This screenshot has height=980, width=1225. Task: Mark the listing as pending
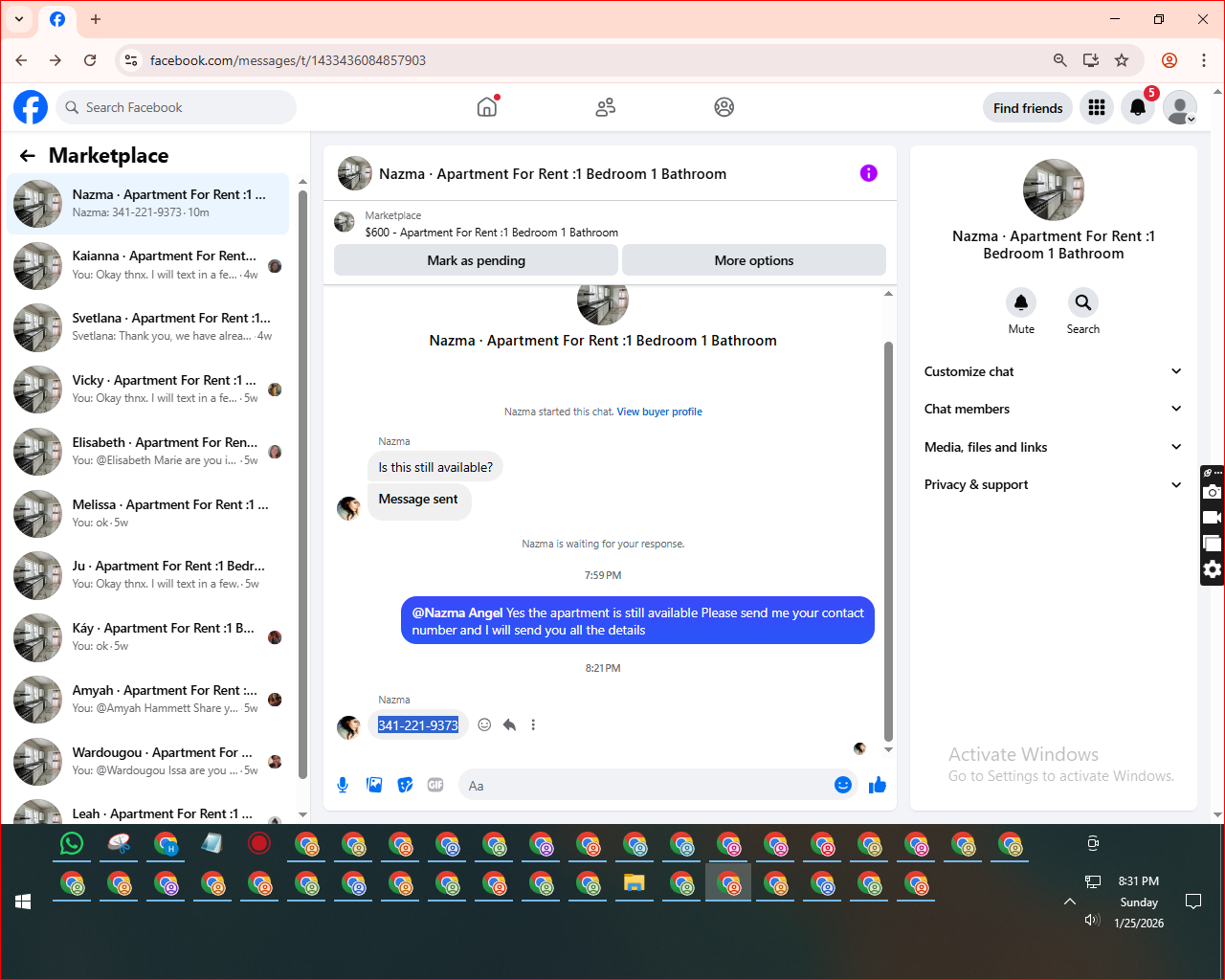click(476, 260)
